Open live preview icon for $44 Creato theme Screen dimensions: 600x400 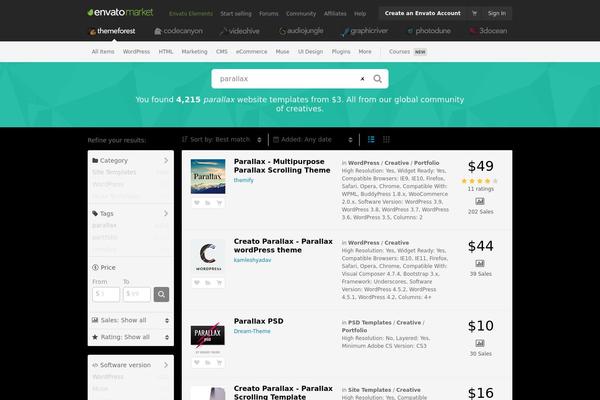(480, 263)
